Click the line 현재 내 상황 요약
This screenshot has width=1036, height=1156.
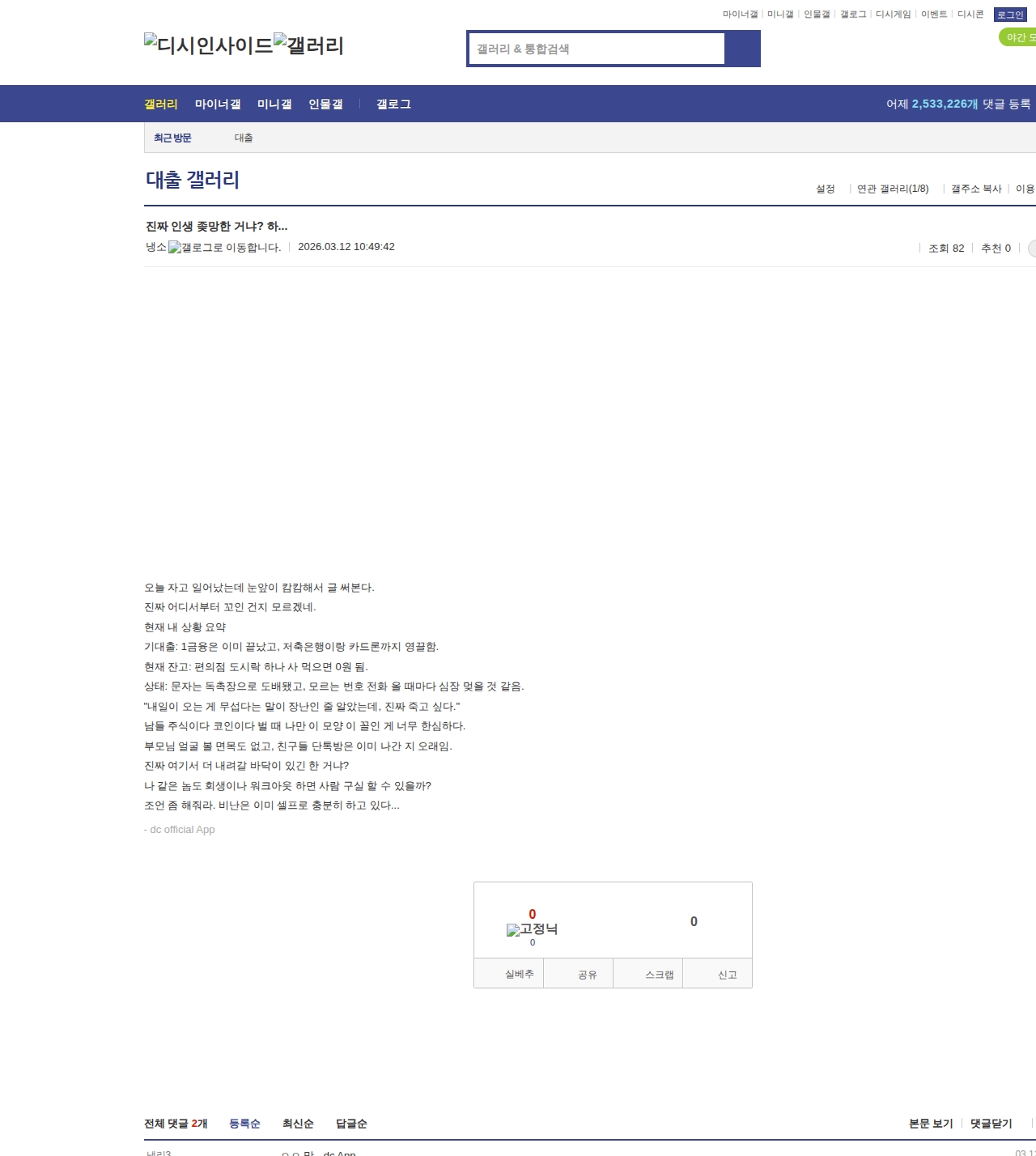tap(185, 627)
